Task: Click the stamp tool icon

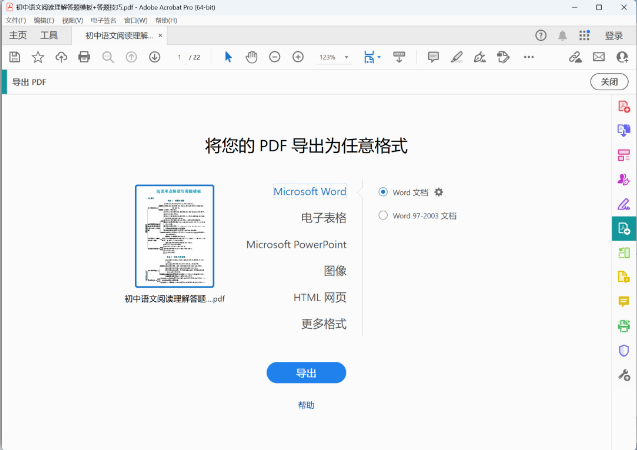Action: [x=503, y=57]
